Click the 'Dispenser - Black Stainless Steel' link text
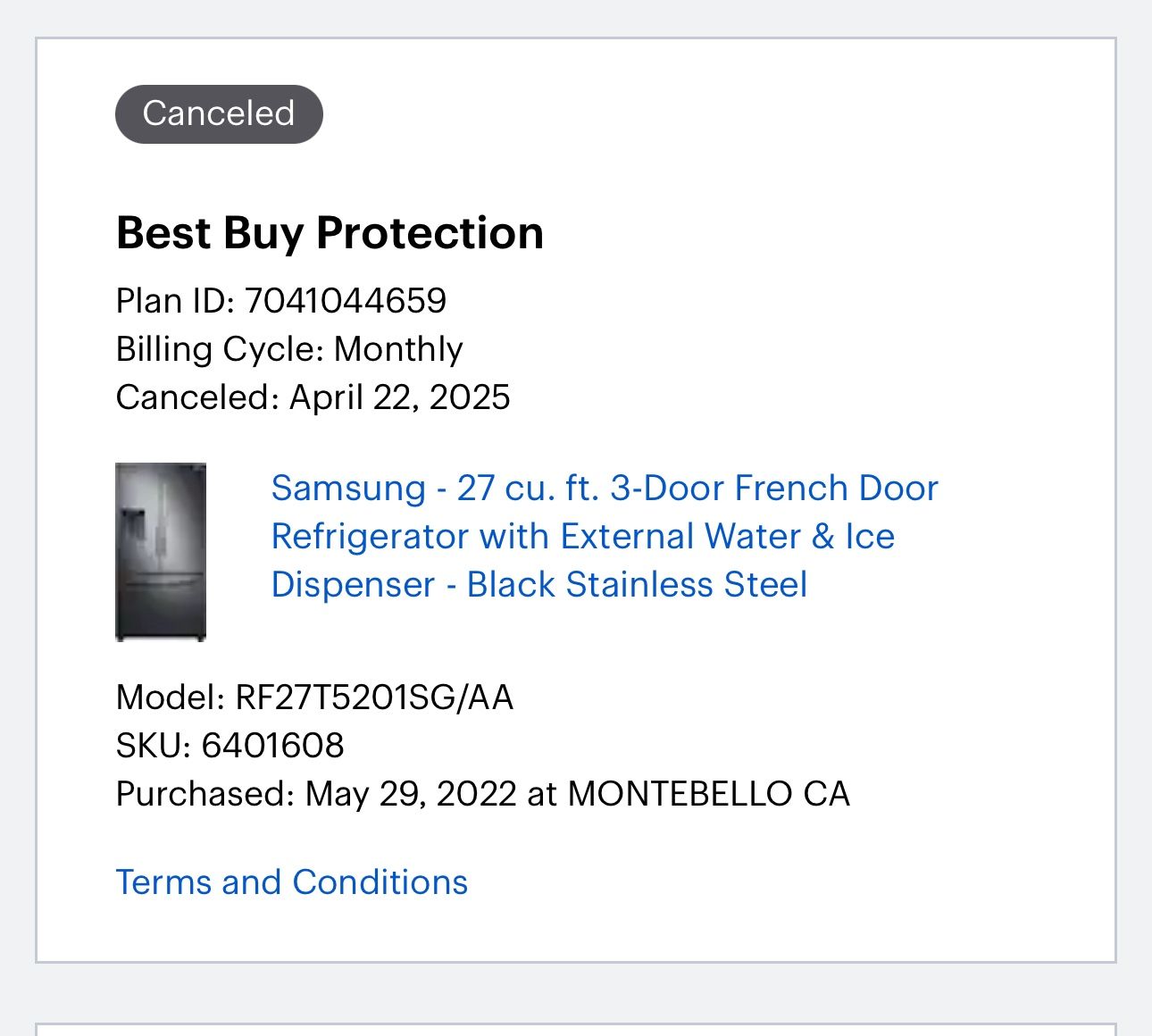This screenshot has height=1036, width=1152. point(538,585)
